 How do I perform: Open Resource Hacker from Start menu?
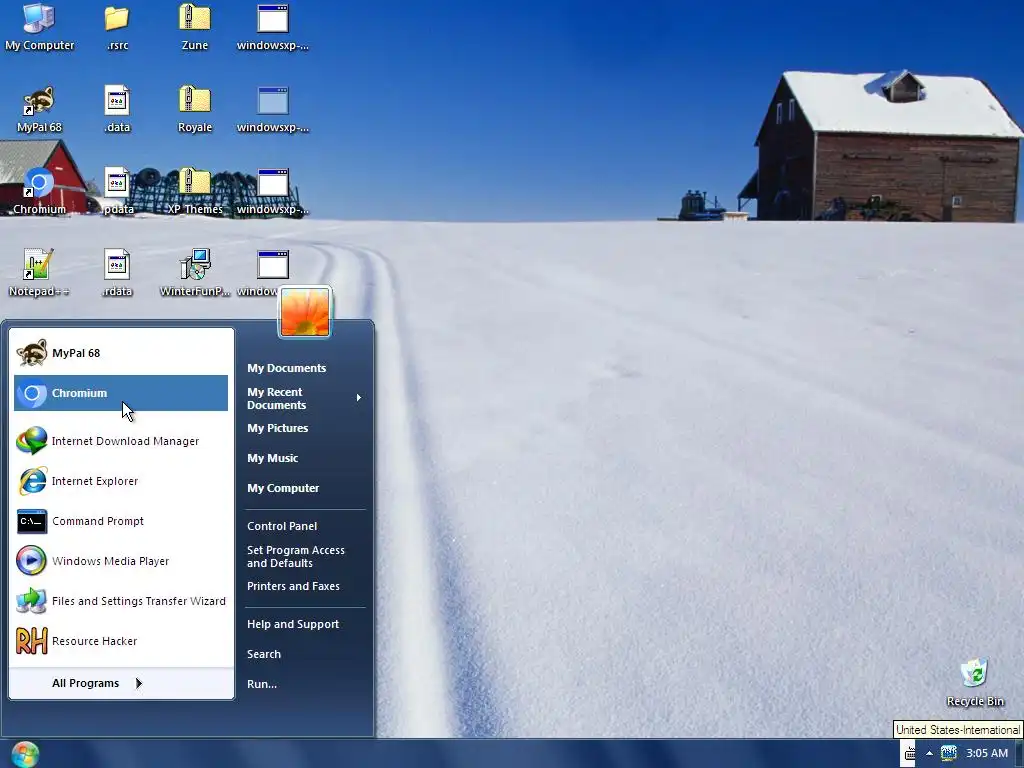(121, 641)
